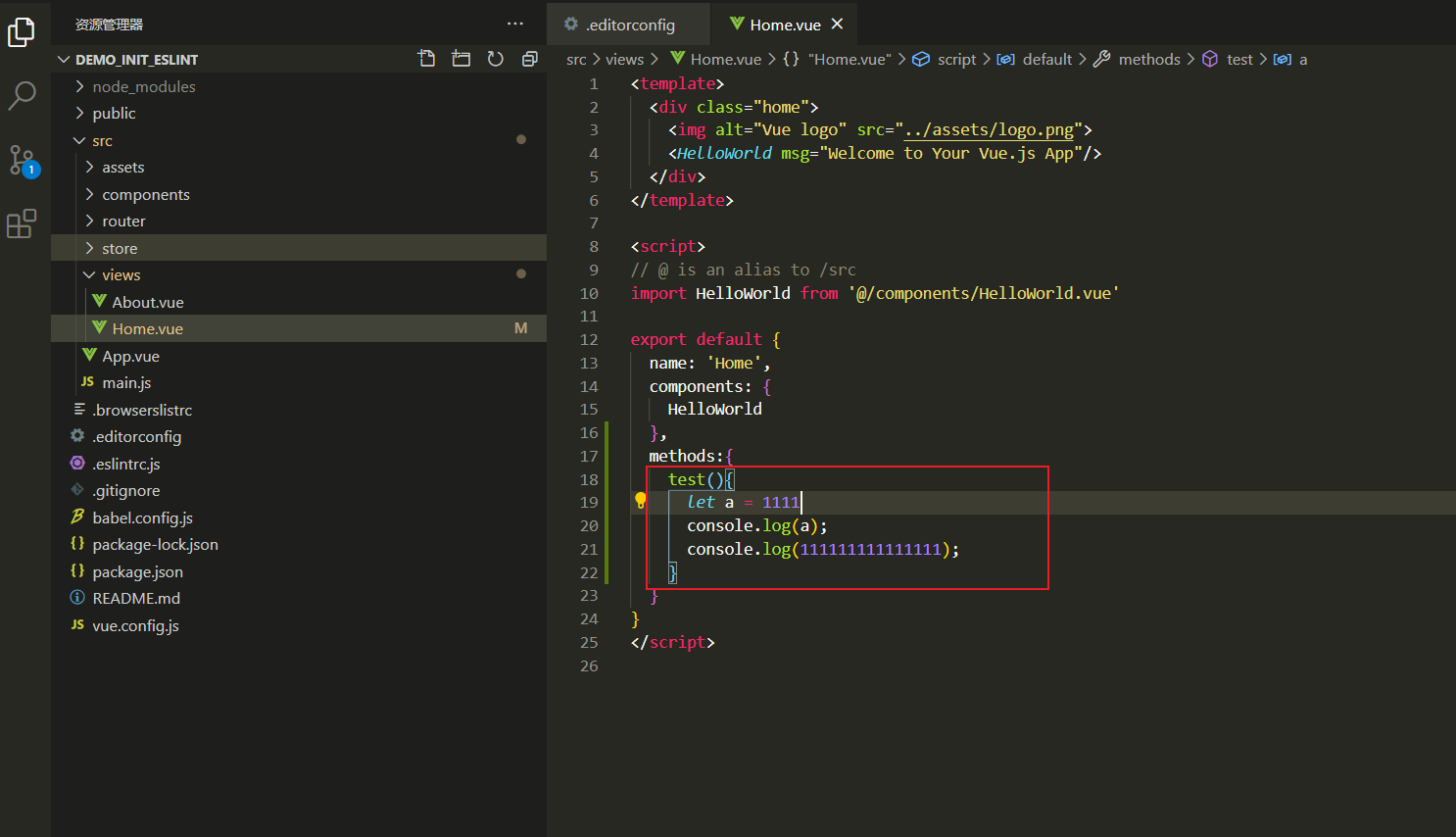Open the Search view in activity bar

click(x=22, y=95)
